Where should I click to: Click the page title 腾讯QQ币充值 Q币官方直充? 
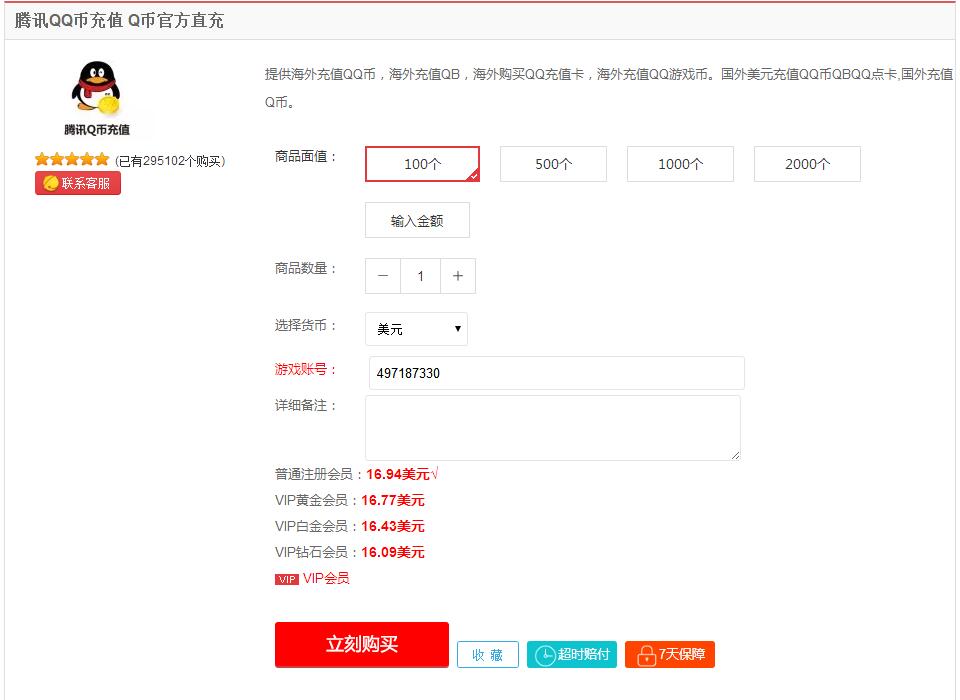[x=119, y=20]
